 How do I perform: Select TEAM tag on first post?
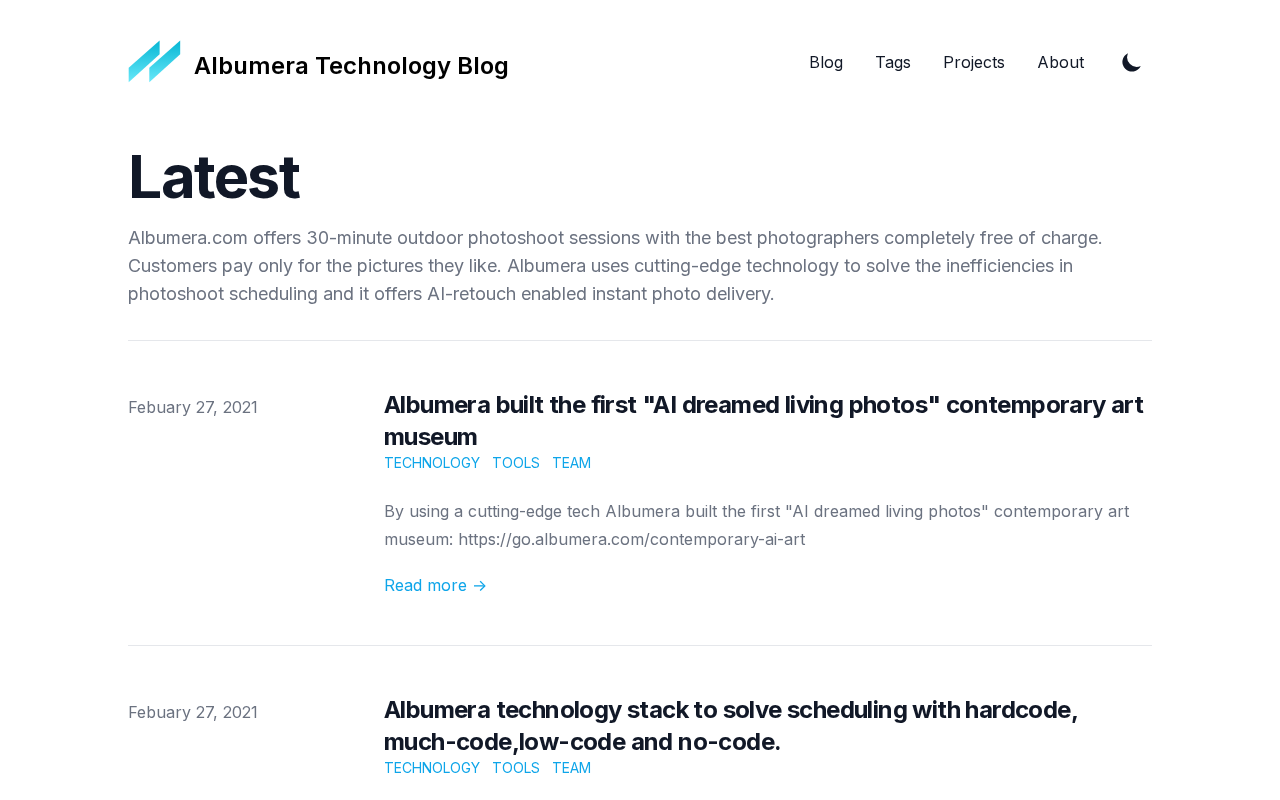[571, 463]
